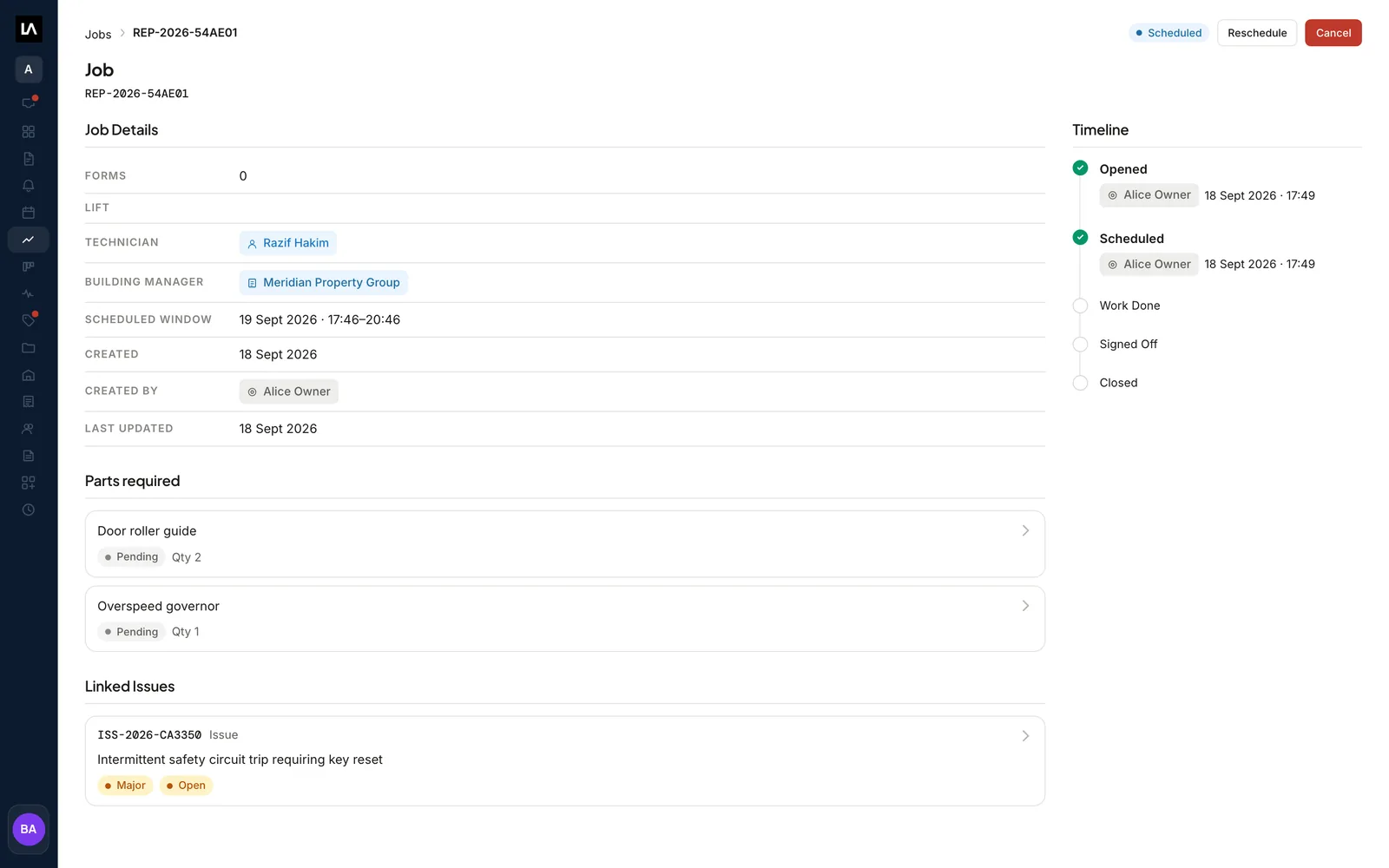Click the Work Done timeline circle

click(1080, 306)
